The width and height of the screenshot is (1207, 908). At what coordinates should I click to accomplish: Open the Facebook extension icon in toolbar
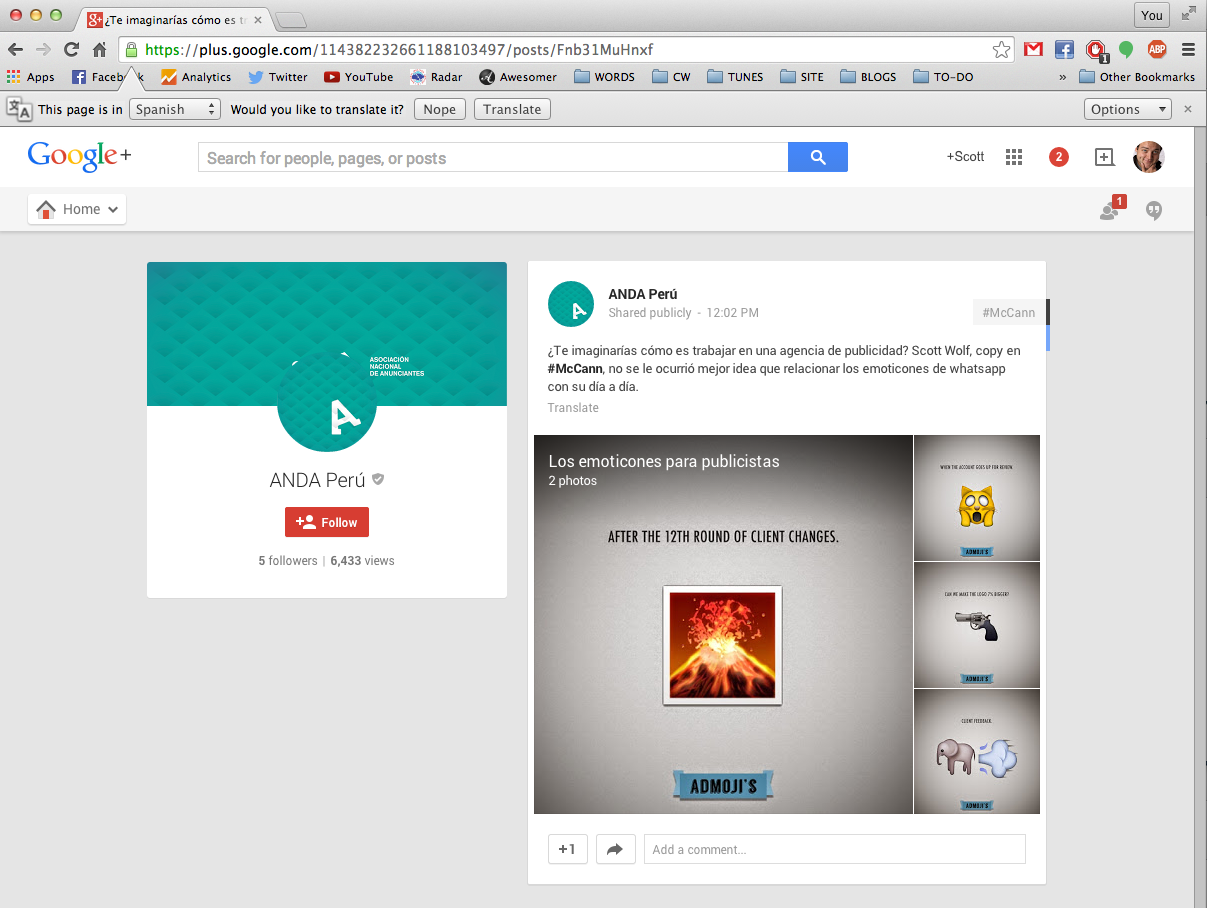[x=1064, y=49]
